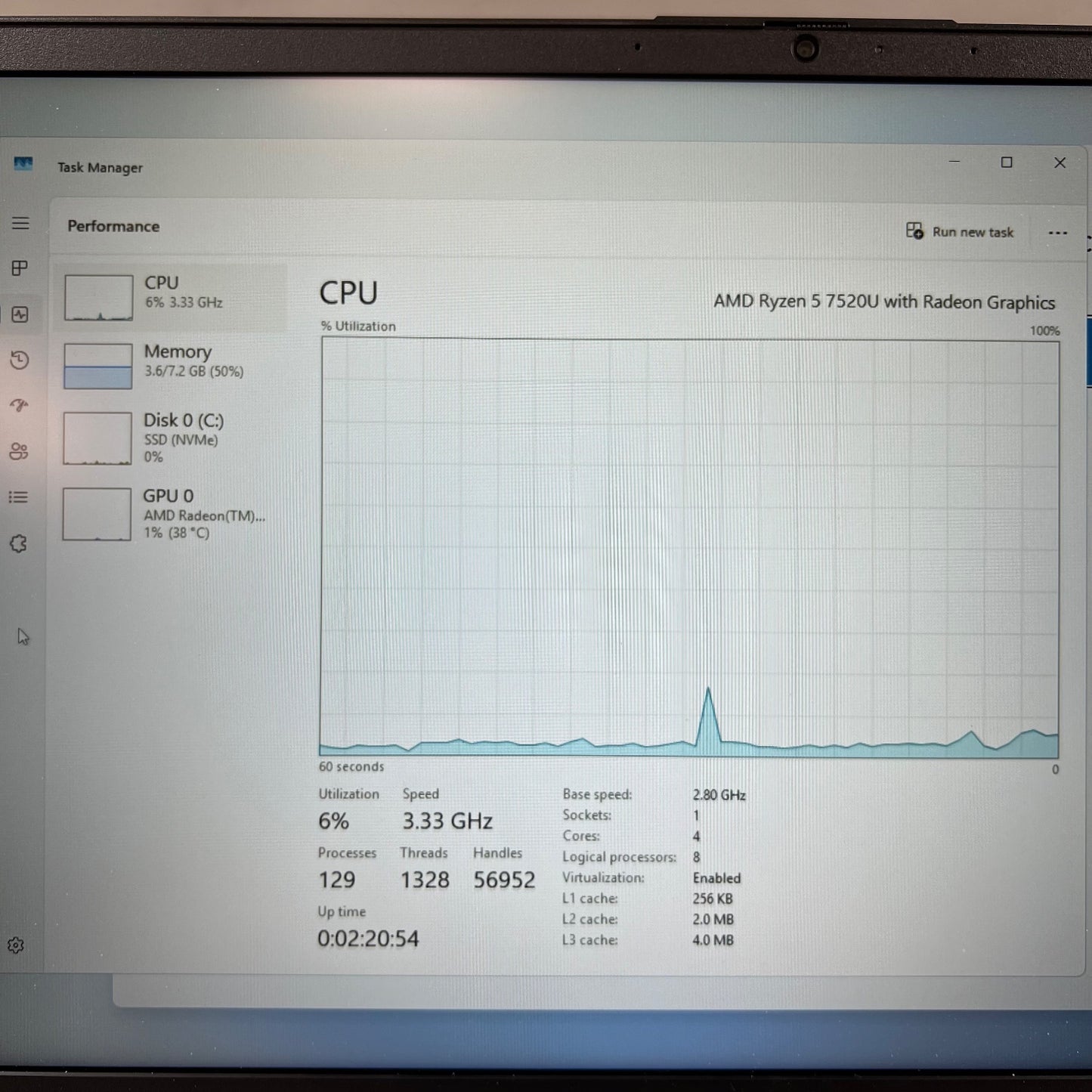Open the Task Manager hamburger navigation menu
The height and width of the screenshot is (1092, 1092).
click(20, 223)
